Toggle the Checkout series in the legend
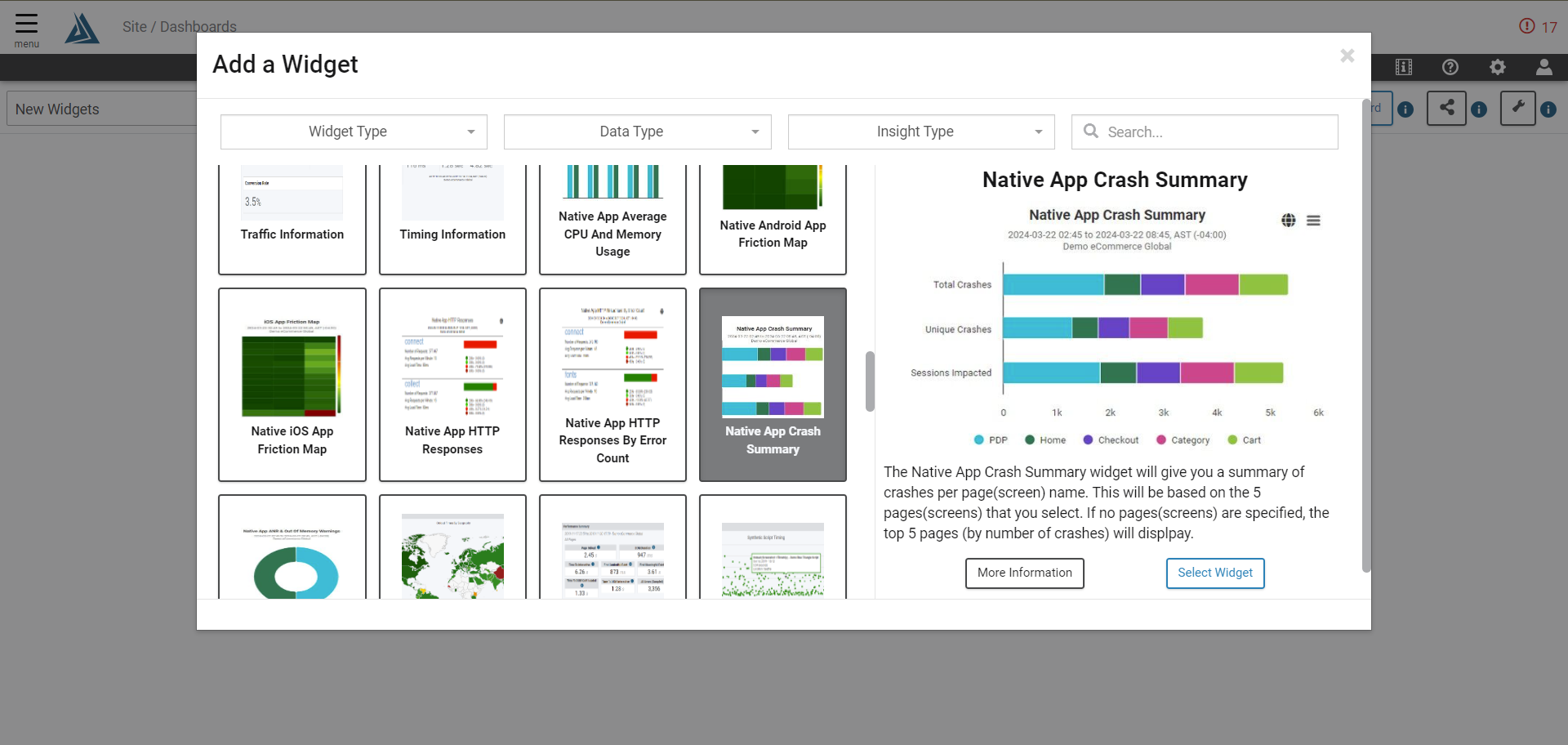 point(1110,439)
